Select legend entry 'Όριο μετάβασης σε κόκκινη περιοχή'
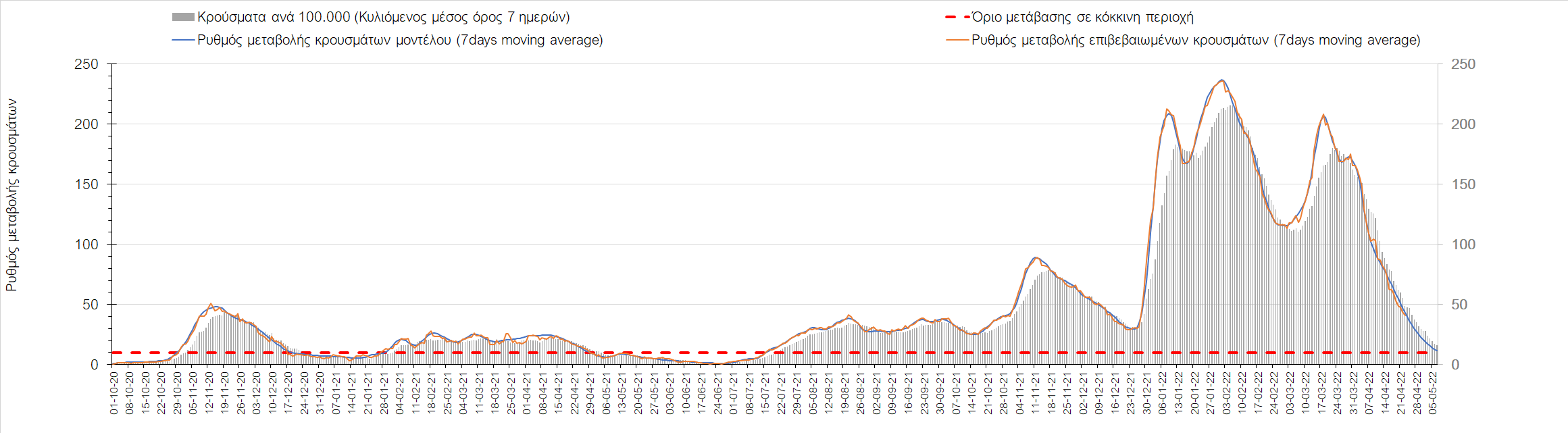 pyautogui.click(x=1082, y=18)
